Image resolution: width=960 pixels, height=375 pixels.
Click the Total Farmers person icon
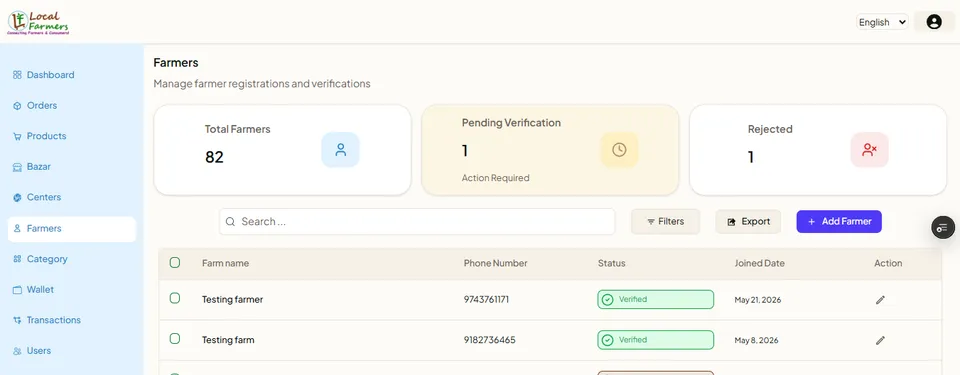340,150
